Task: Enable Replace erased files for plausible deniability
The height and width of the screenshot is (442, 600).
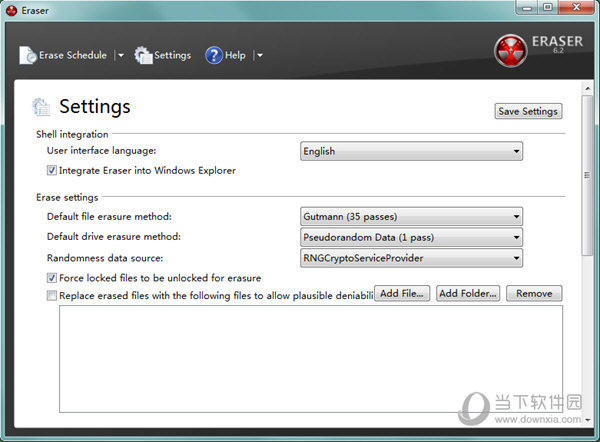Action: 52,295
